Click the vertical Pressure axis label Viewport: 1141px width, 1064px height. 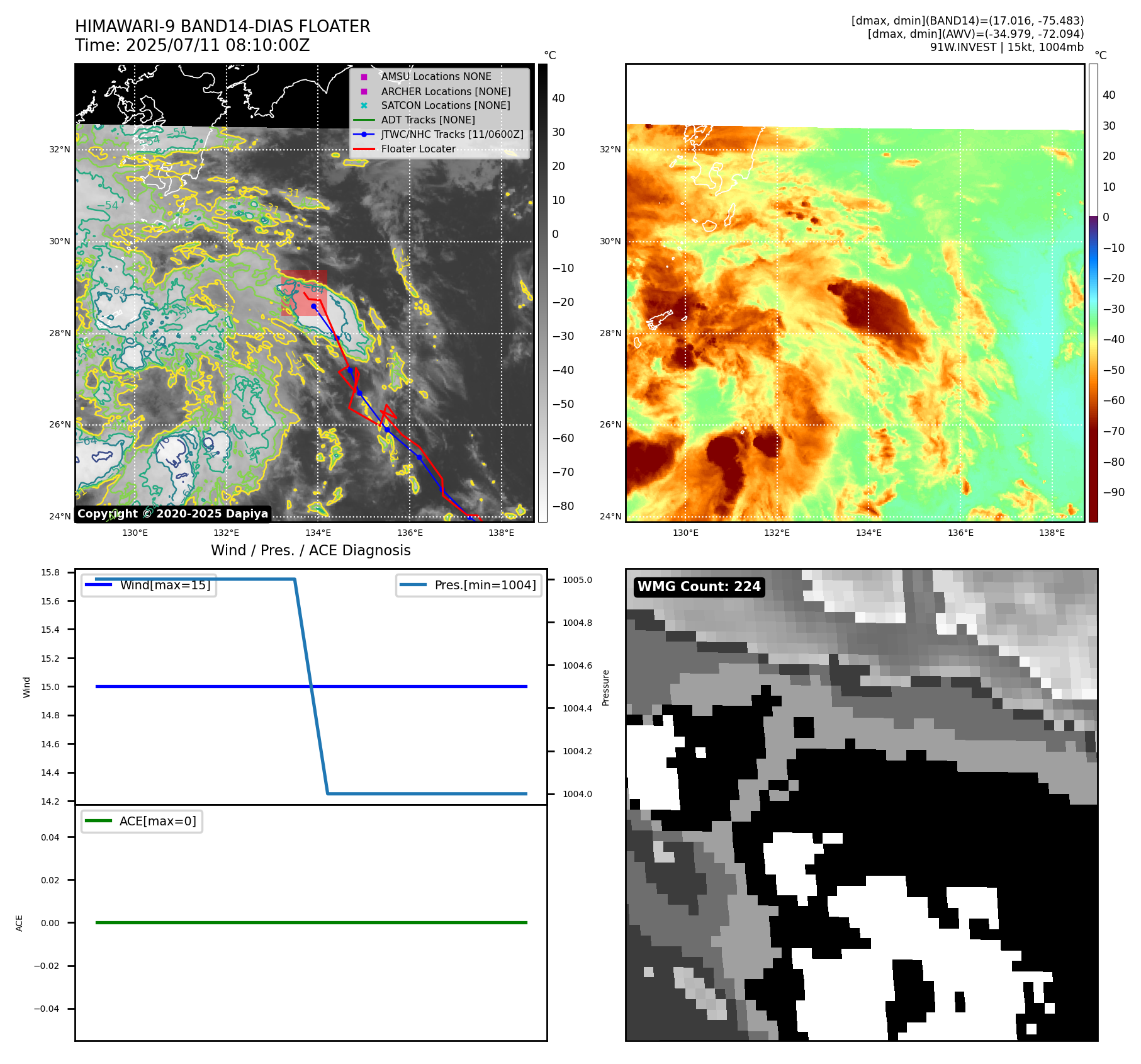(x=605, y=688)
